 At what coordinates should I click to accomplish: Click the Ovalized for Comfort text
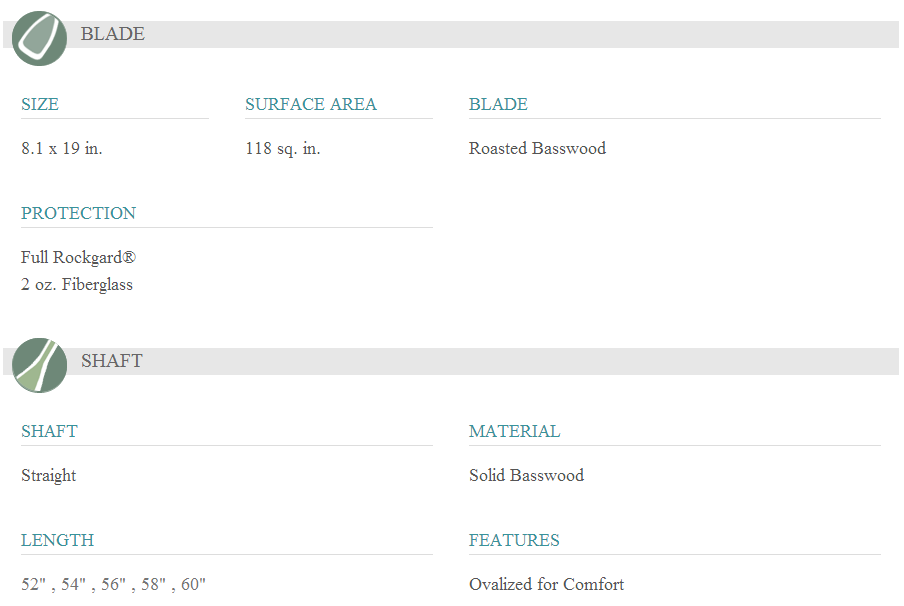(546, 584)
